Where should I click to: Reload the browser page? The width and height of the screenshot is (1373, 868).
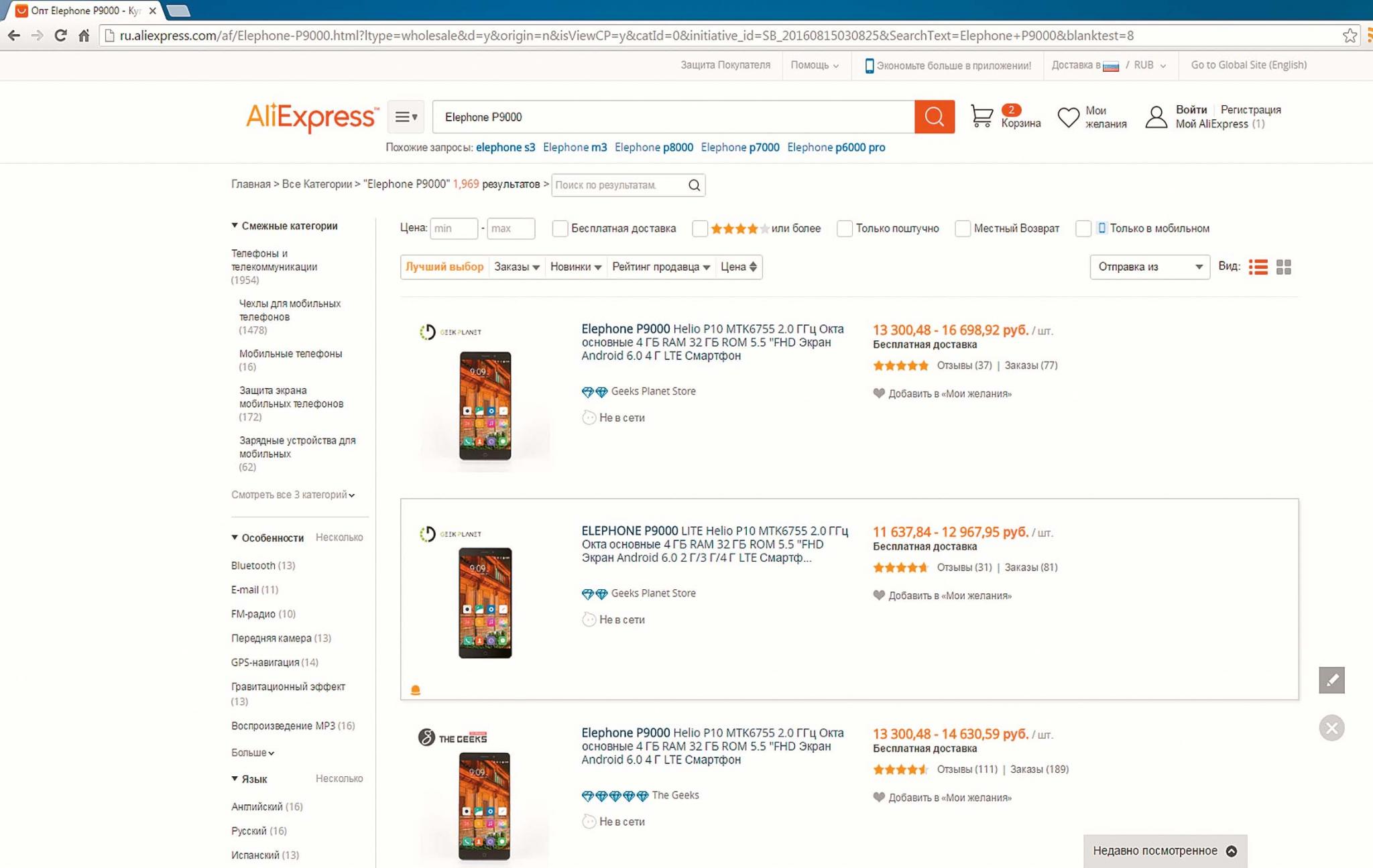[x=60, y=36]
